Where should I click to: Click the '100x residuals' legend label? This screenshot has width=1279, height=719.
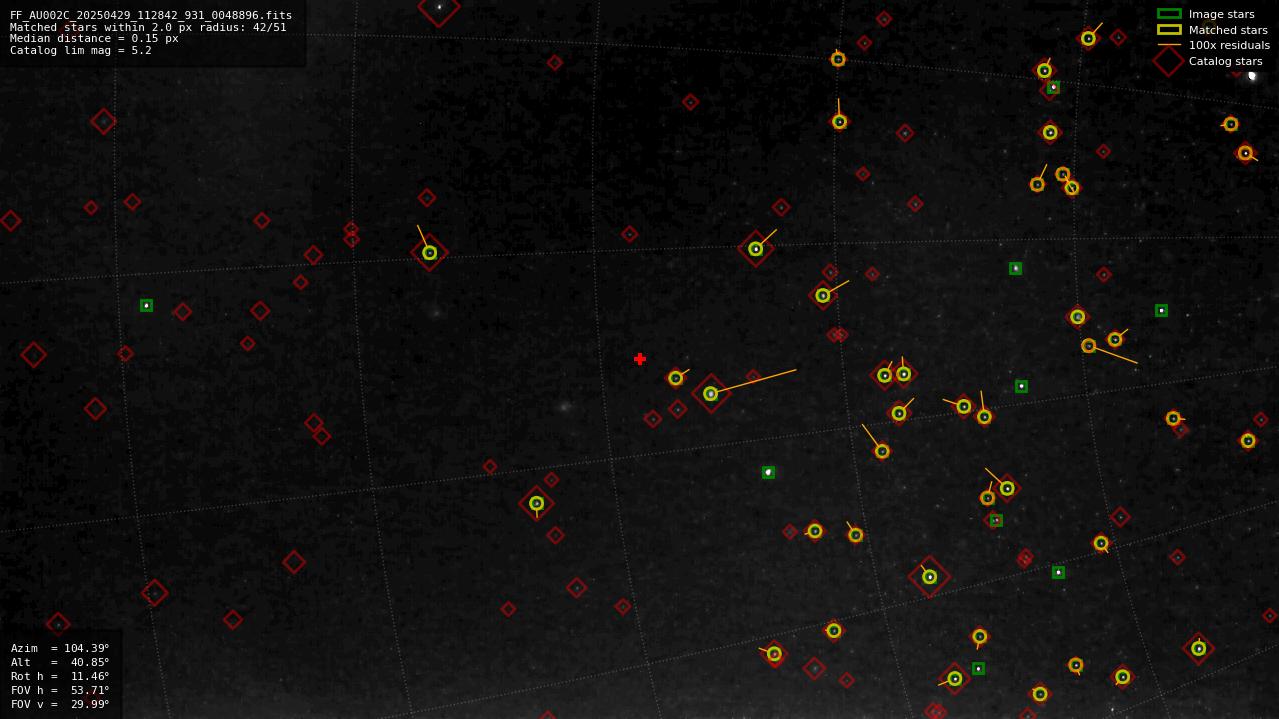pos(1229,45)
